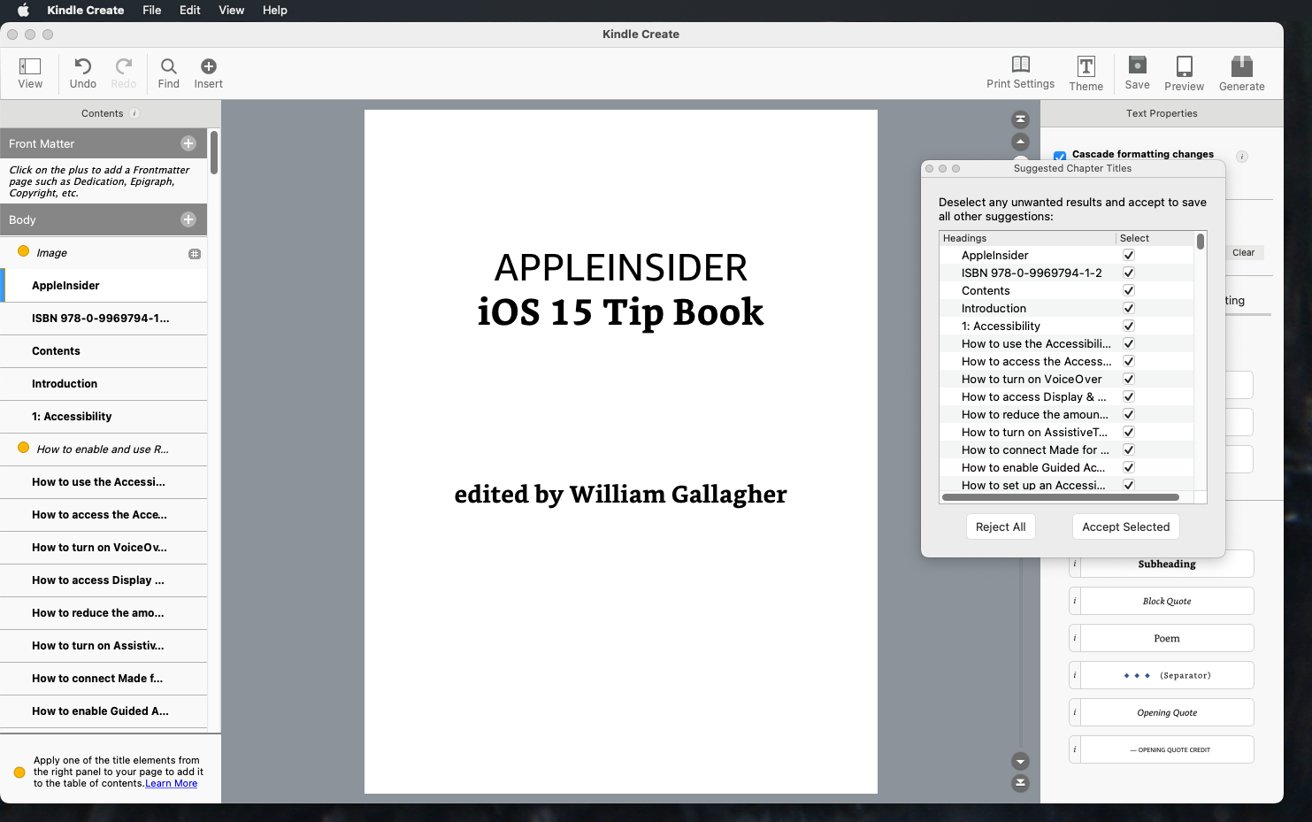This screenshot has height=822, width=1312.
Task: Click Accept Selected button
Action: [1125, 527]
